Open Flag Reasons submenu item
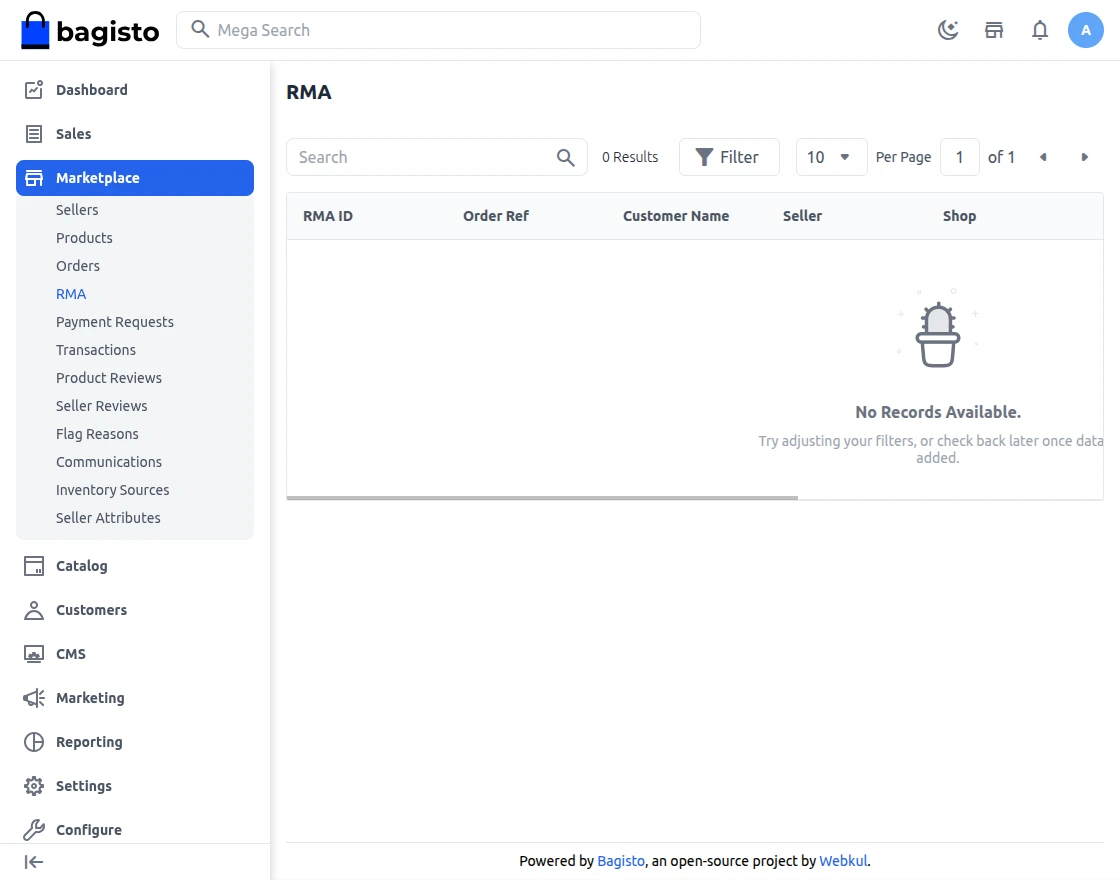The height and width of the screenshot is (880, 1120). click(97, 434)
